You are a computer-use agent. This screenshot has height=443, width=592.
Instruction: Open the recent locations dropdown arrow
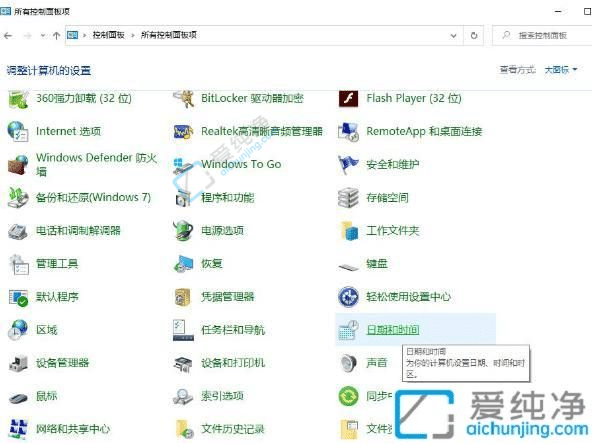tap(43, 36)
